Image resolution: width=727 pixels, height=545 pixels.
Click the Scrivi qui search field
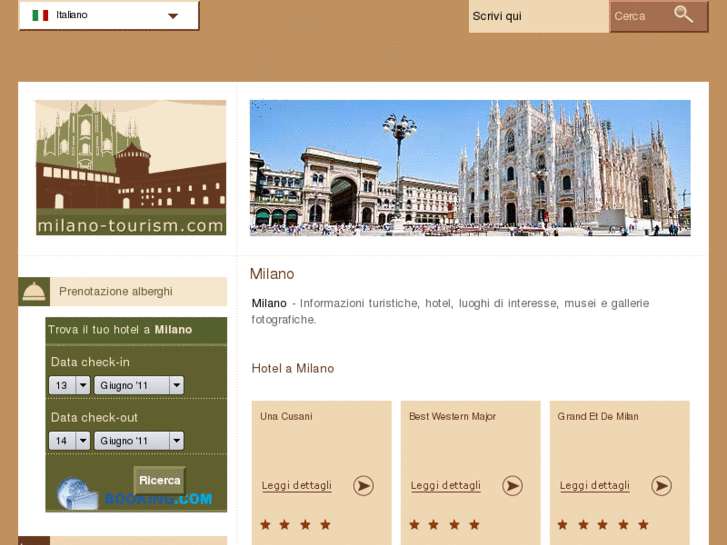coord(539,16)
